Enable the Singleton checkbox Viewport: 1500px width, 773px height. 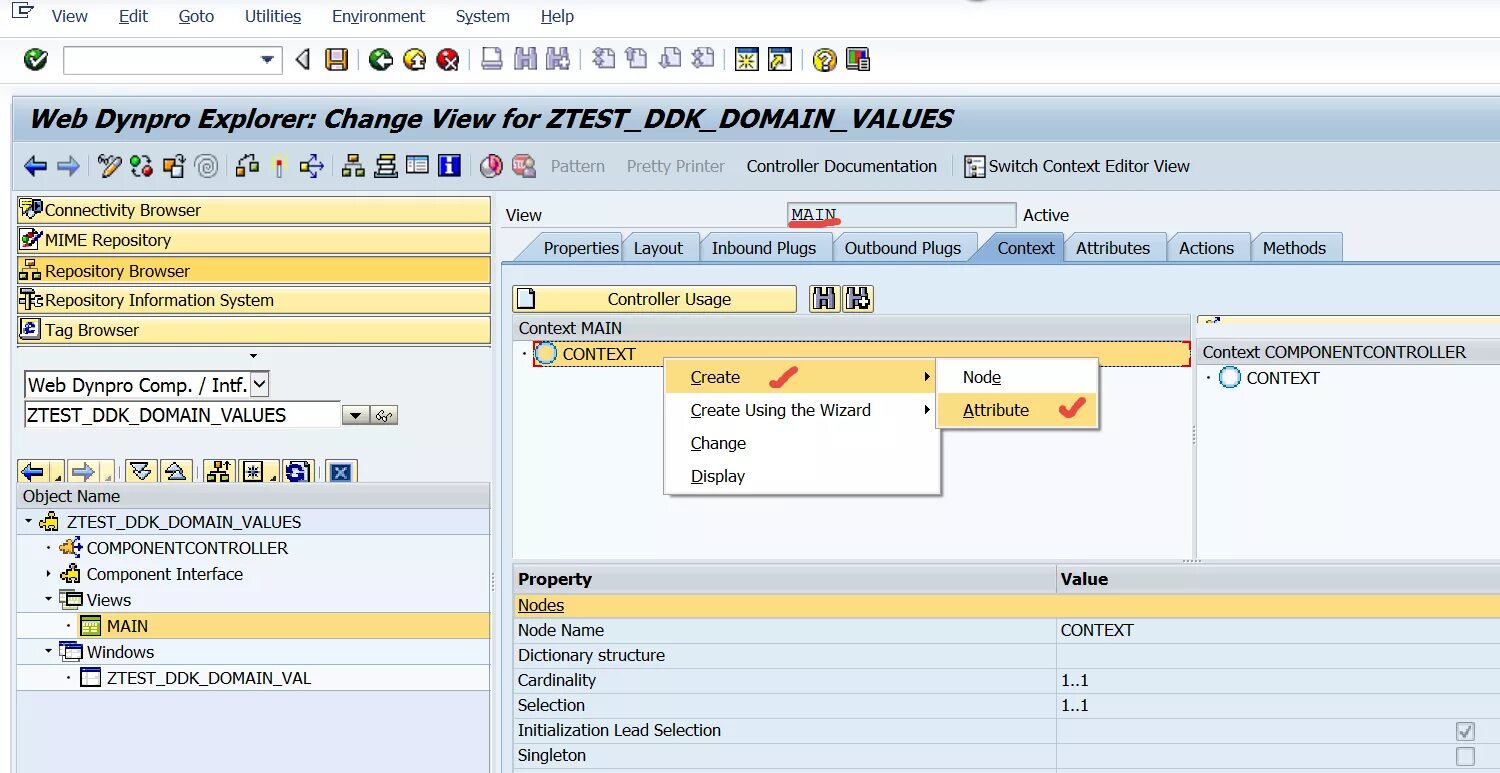1466,756
